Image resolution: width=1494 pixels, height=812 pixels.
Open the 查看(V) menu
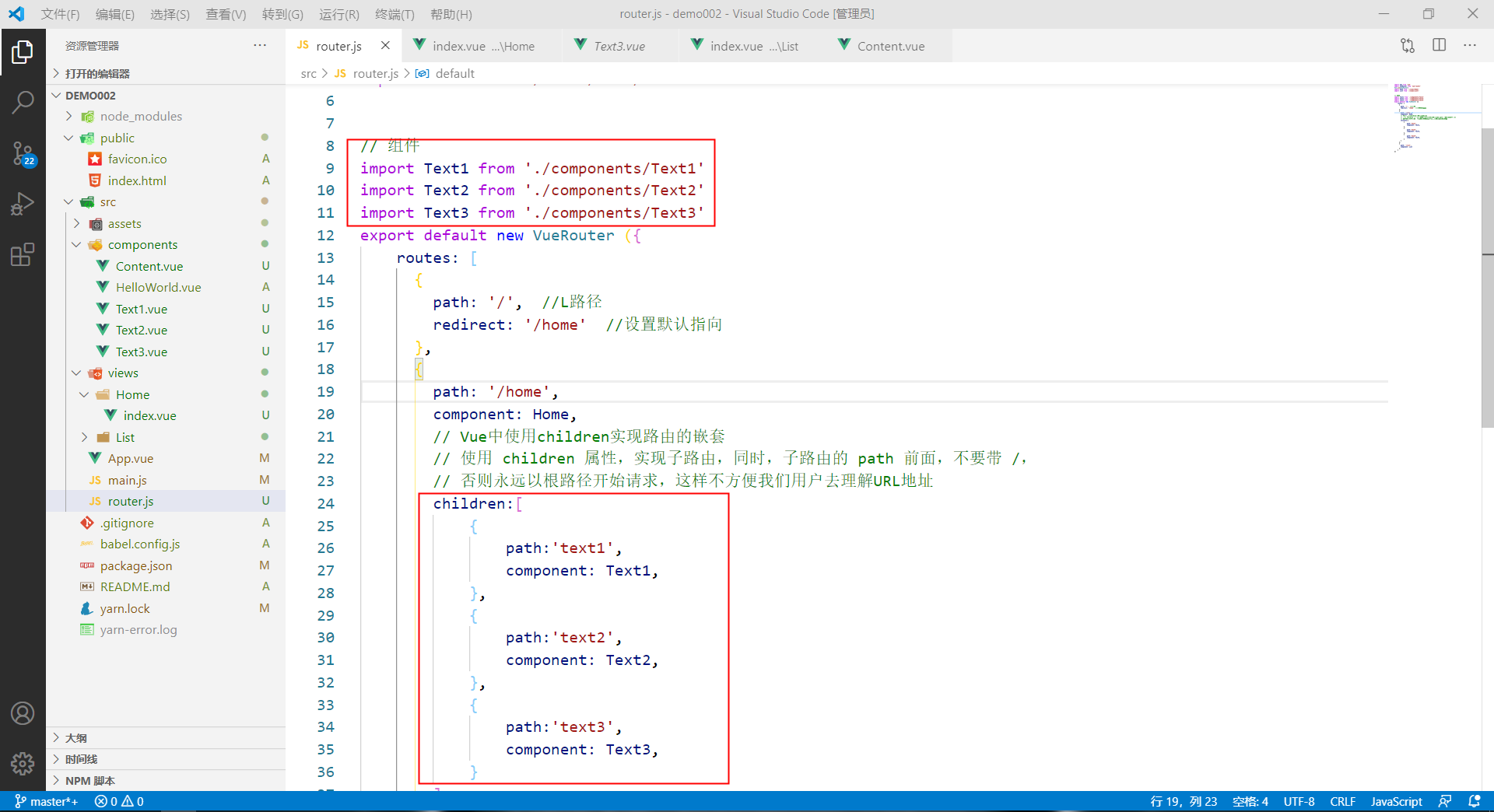click(x=226, y=14)
